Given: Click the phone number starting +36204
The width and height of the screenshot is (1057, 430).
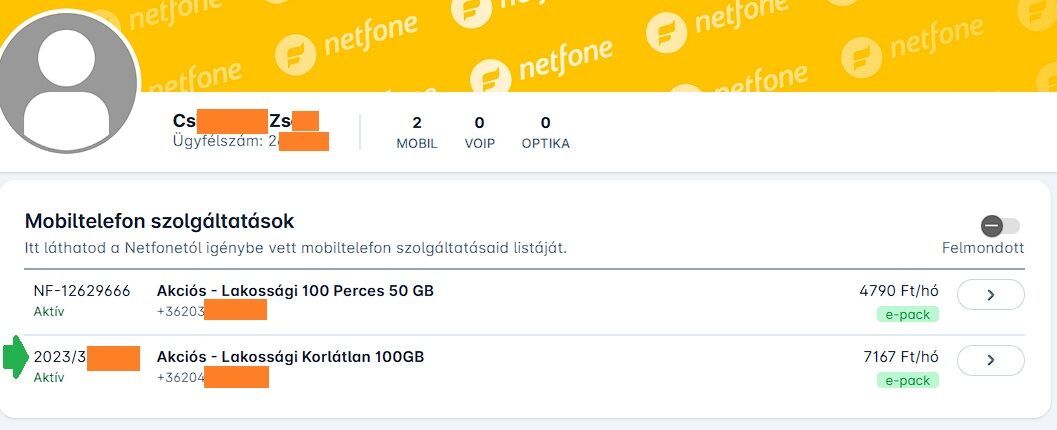Looking at the screenshot, I should pyautogui.click(x=212, y=377).
